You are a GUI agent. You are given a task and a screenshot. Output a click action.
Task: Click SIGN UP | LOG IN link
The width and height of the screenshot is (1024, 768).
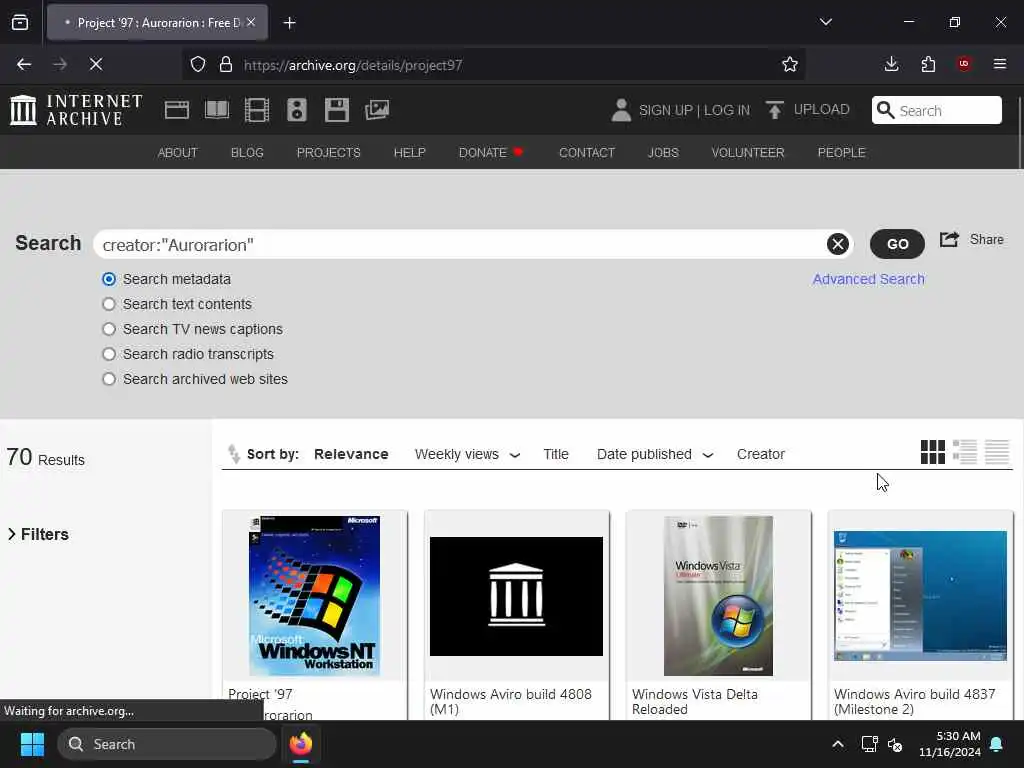(x=694, y=110)
